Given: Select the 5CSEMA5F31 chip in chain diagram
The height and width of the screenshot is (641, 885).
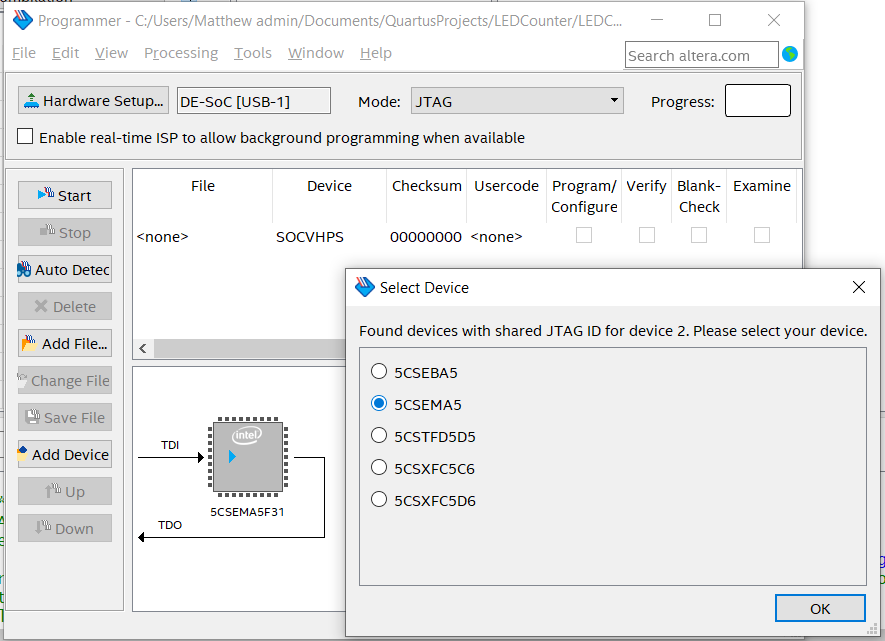Looking at the screenshot, I should [x=248, y=456].
